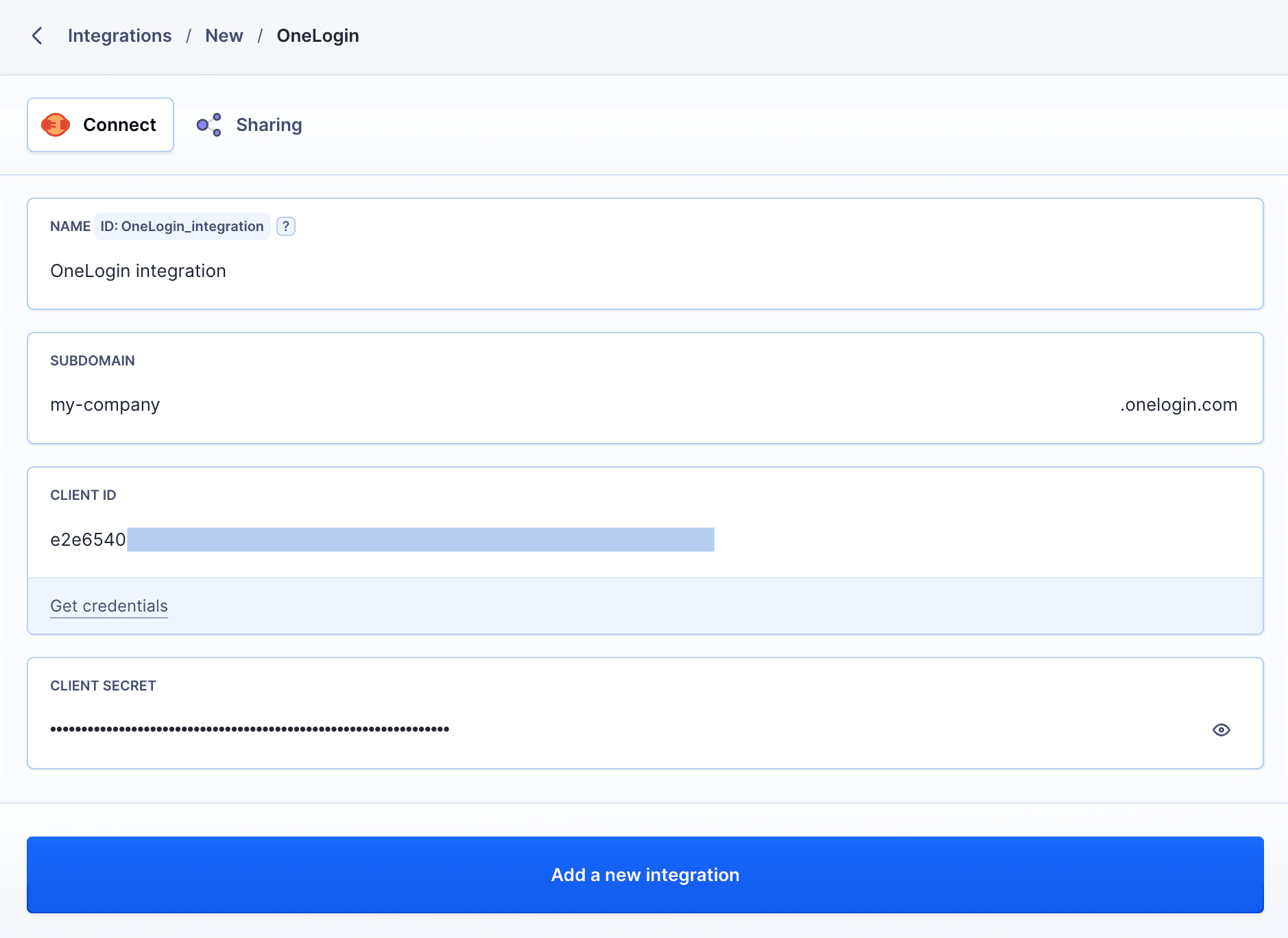1288x938 pixels.
Task: Click the Sharing nodes icon
Action: [209, 125]
